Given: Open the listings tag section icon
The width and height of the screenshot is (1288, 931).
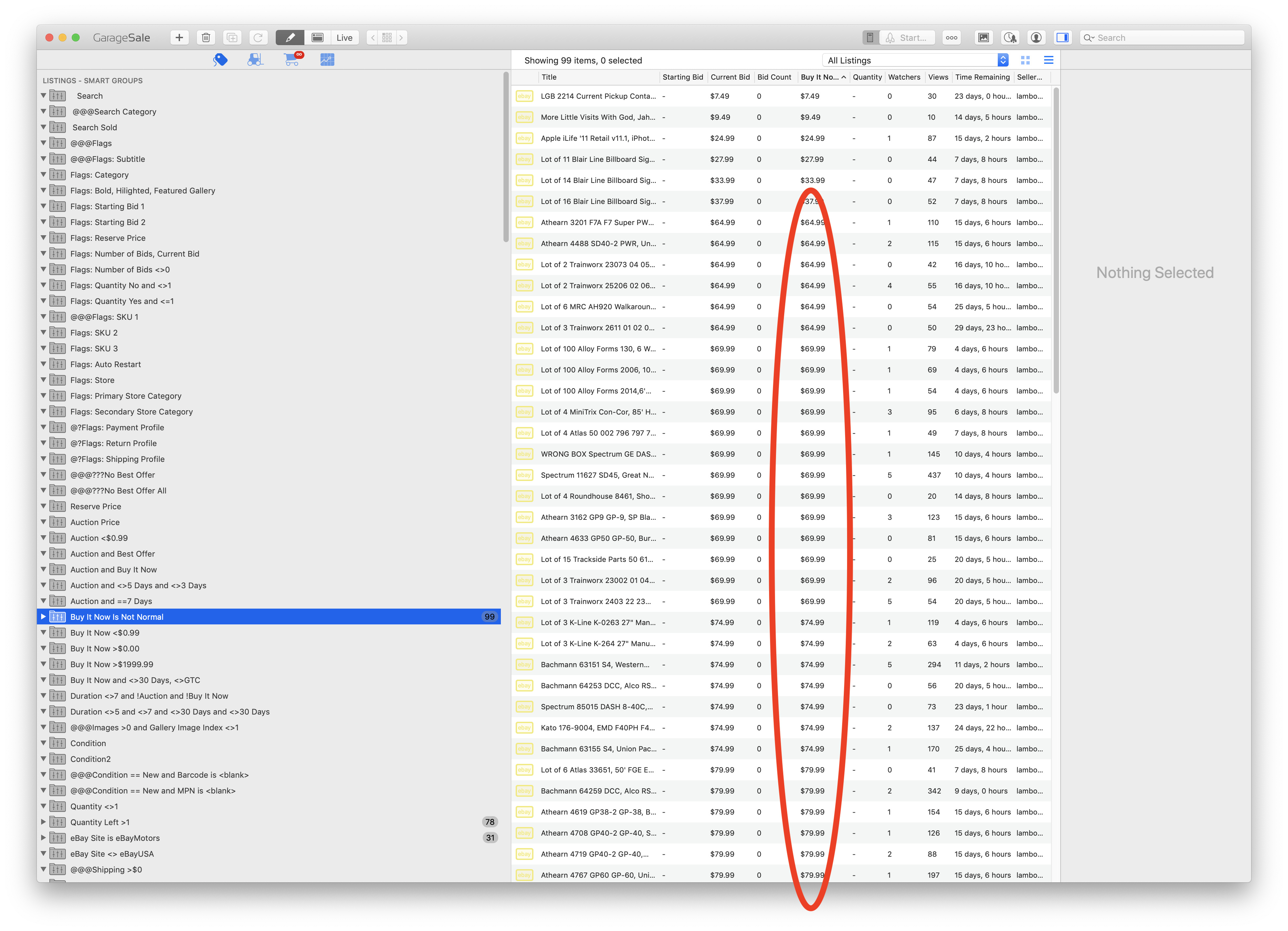Looking at the screenshot, I should coord(220,60).
